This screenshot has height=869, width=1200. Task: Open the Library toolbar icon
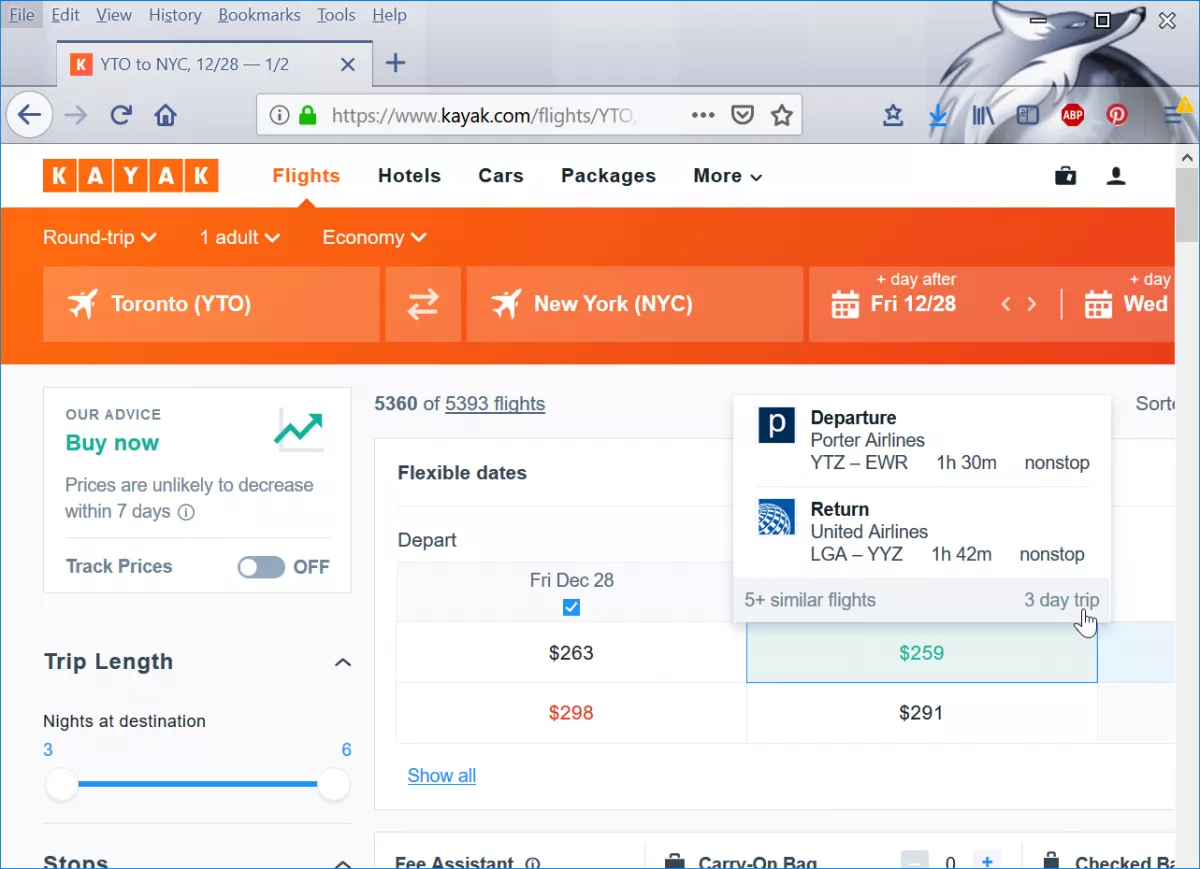983,115
